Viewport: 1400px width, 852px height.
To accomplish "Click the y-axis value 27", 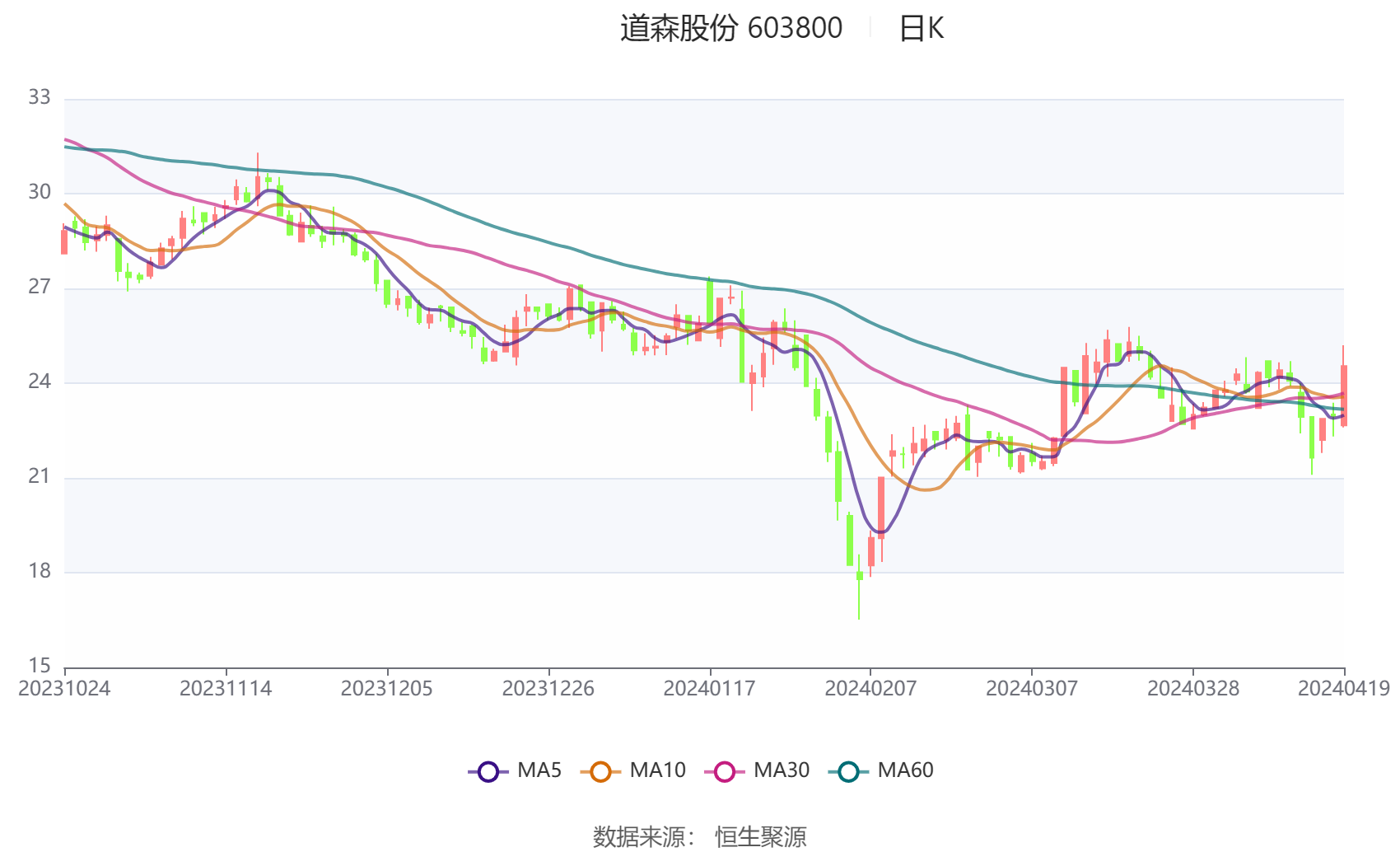I will pyautogui.click(x=40, y=287).
